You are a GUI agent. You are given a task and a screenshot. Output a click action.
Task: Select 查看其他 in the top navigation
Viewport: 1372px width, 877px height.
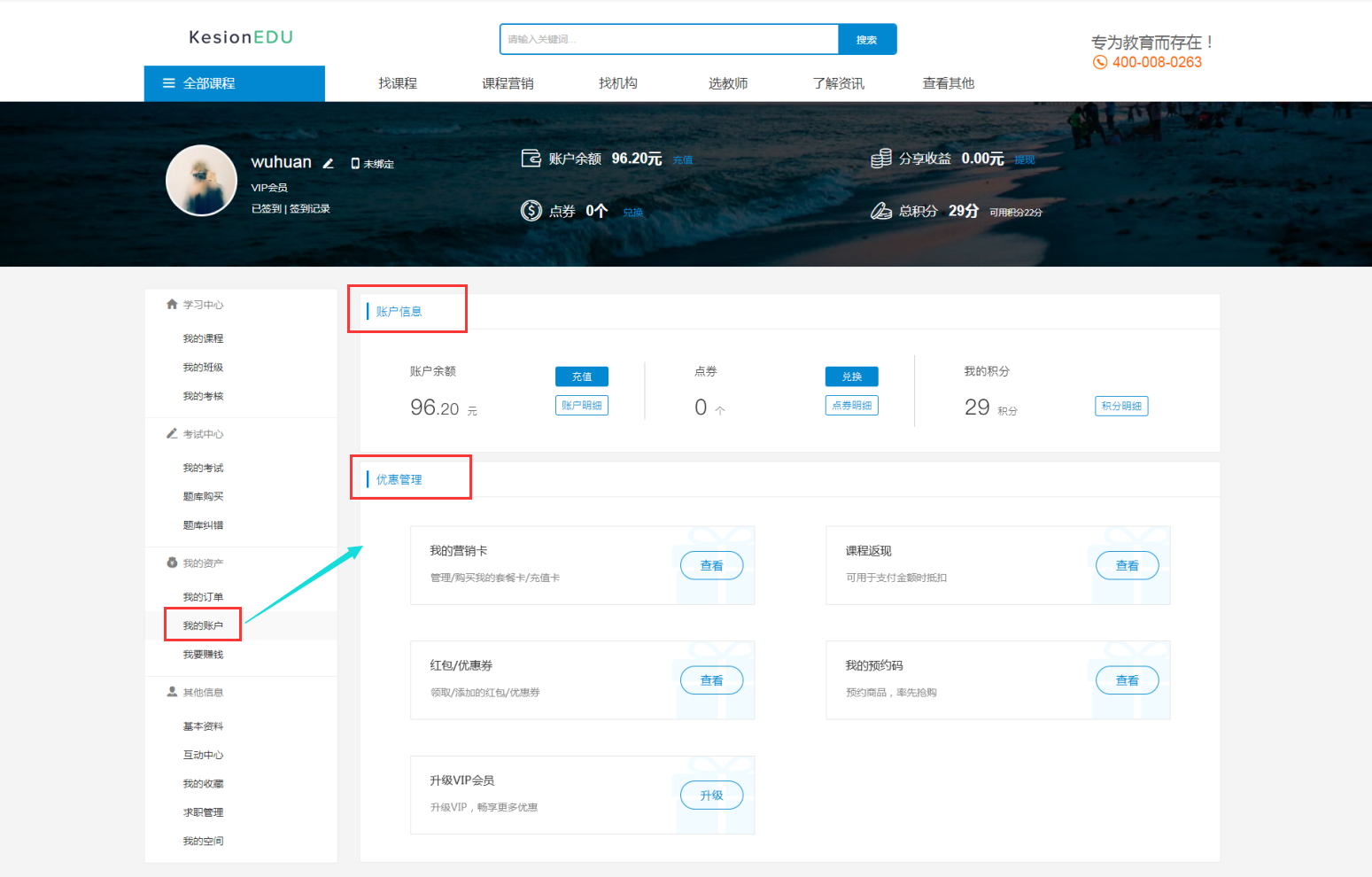click(948, 83)
